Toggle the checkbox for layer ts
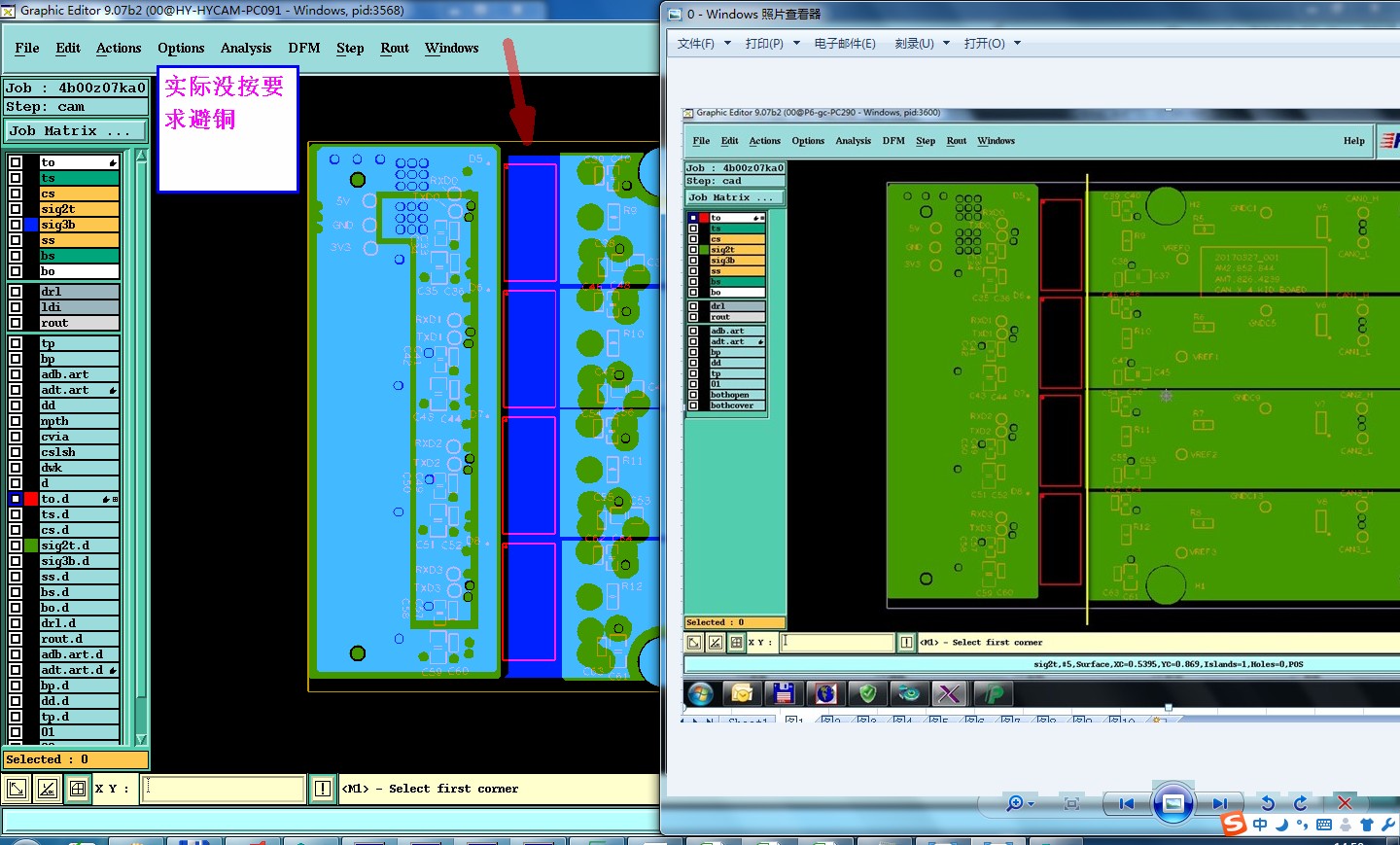Screen dimensions: 1400x845 click(x=16, y=178)
